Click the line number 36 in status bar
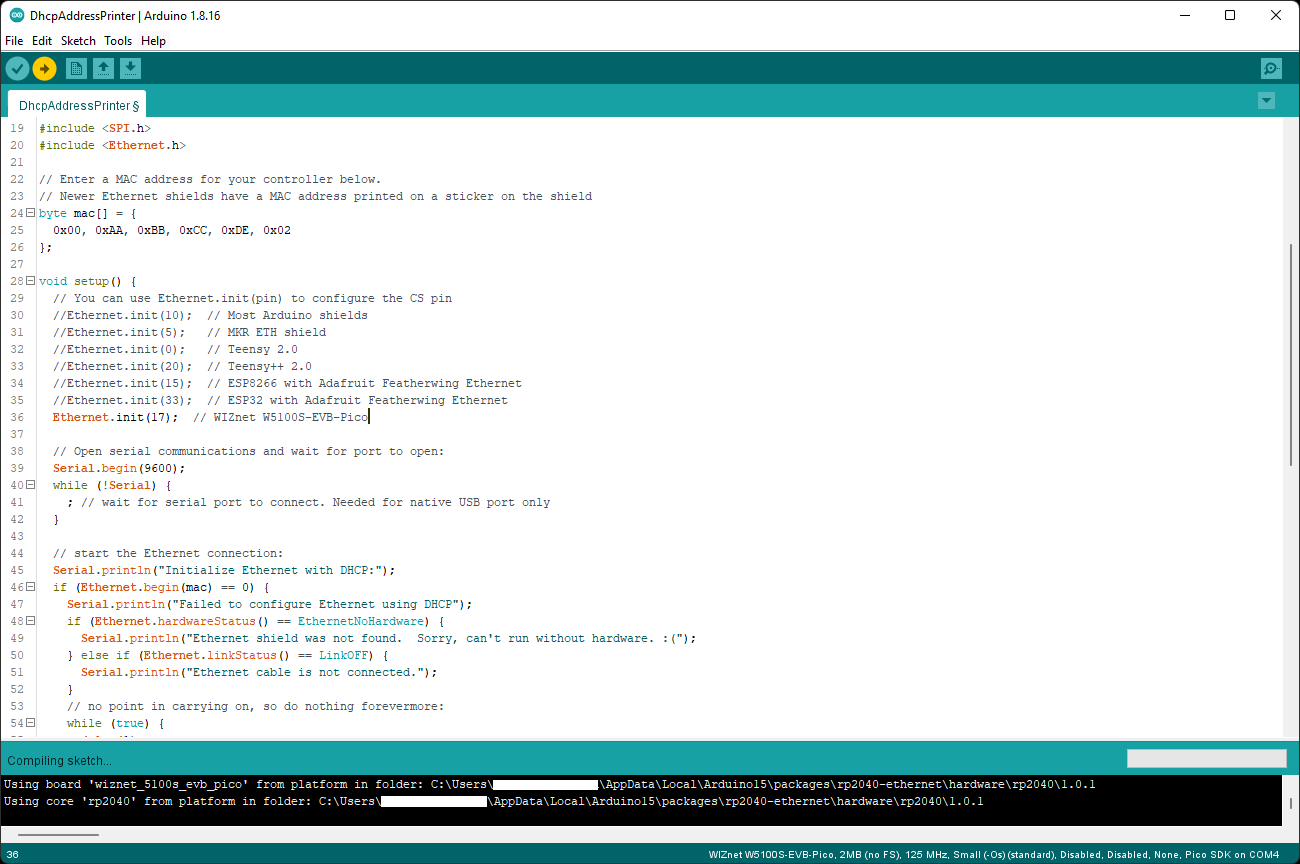This screenshot has height=864, width=1300. pyautogui.click(x=13, y=854)
